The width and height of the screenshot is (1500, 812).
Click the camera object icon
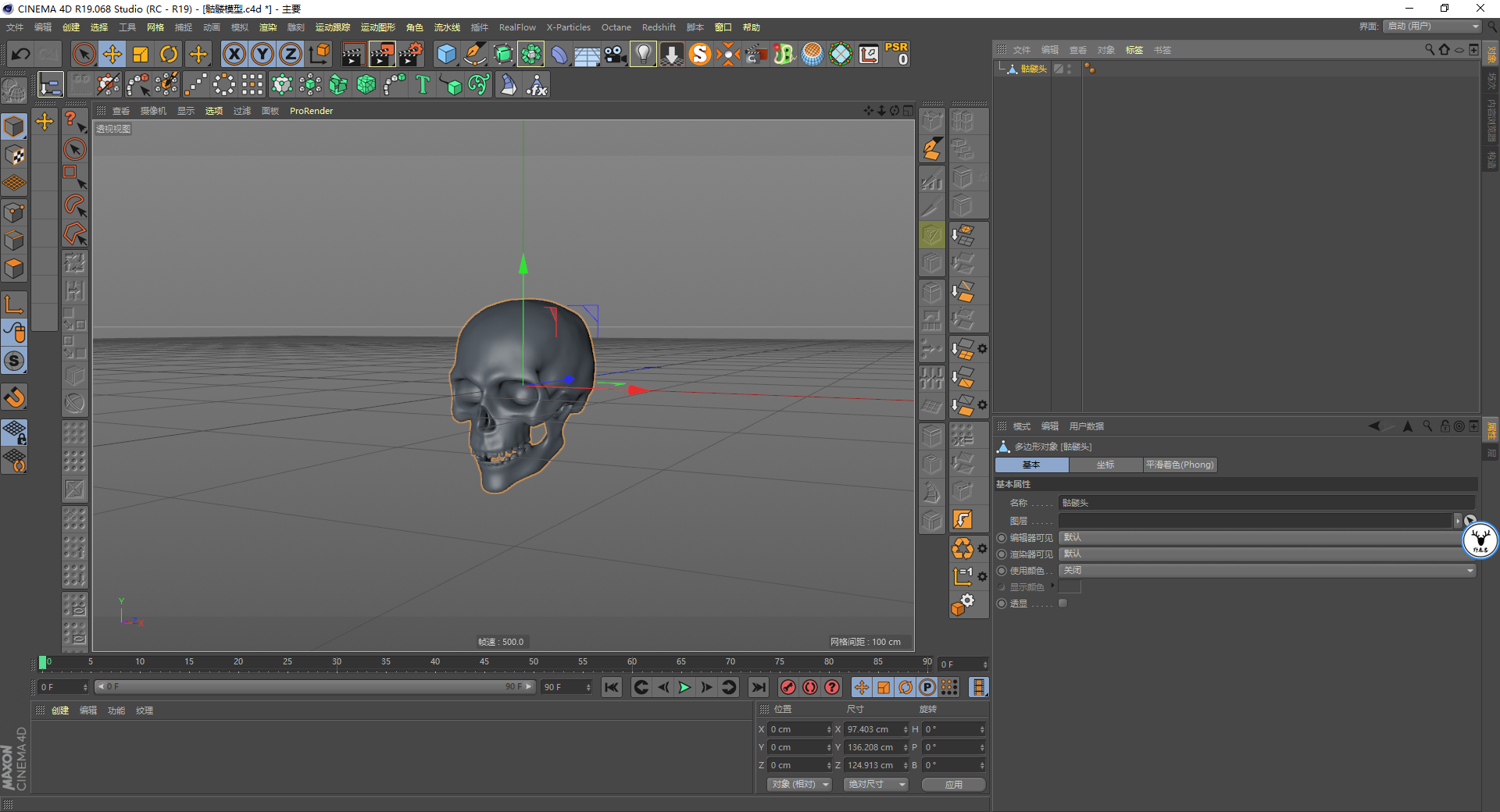[615, 54]
